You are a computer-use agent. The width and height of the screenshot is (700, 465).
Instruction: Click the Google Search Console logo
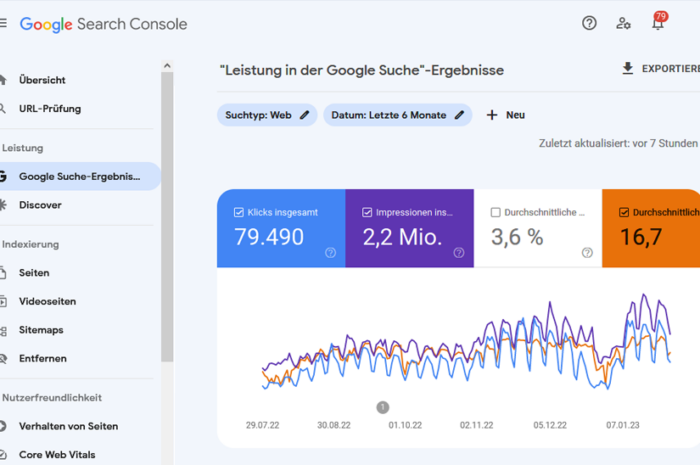coord(104,24)
